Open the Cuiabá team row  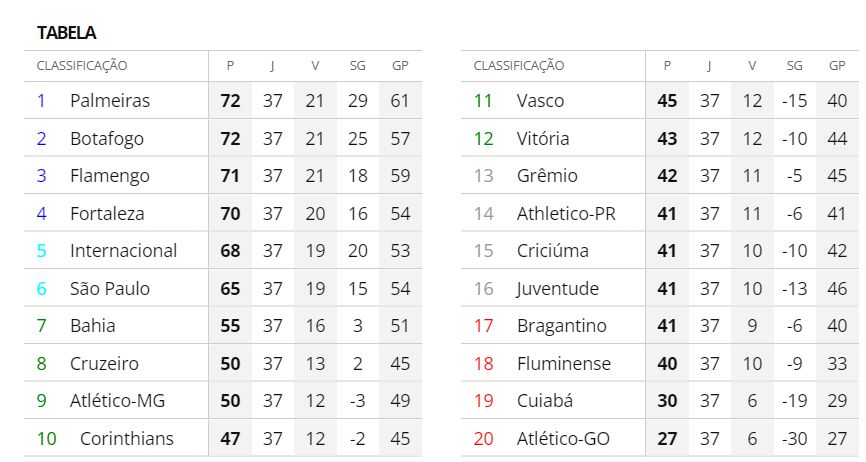[660, 401]
